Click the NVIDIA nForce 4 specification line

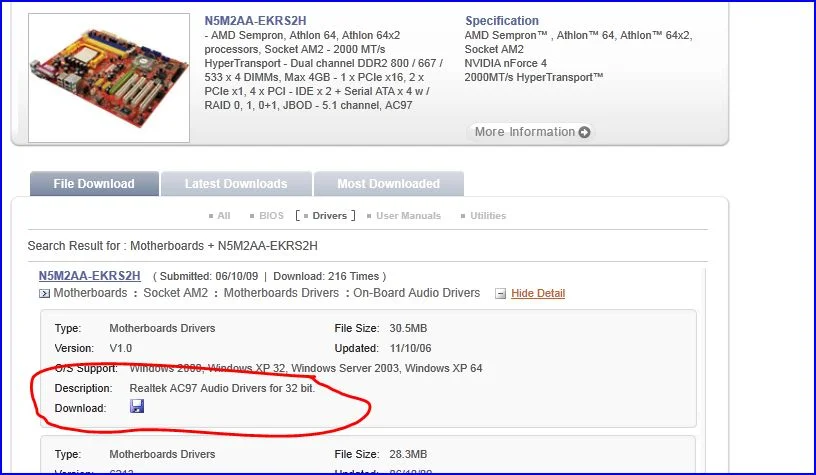coord(505,63)
